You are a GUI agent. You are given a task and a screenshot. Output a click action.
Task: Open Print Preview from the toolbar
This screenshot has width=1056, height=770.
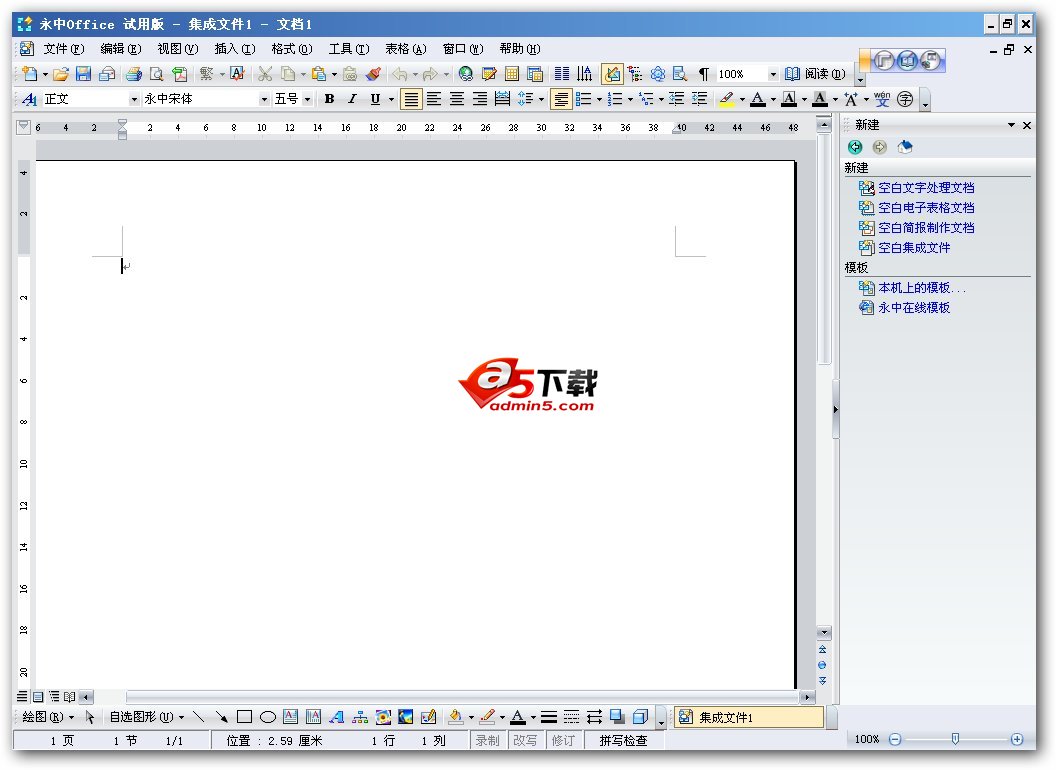pos(157,73)
